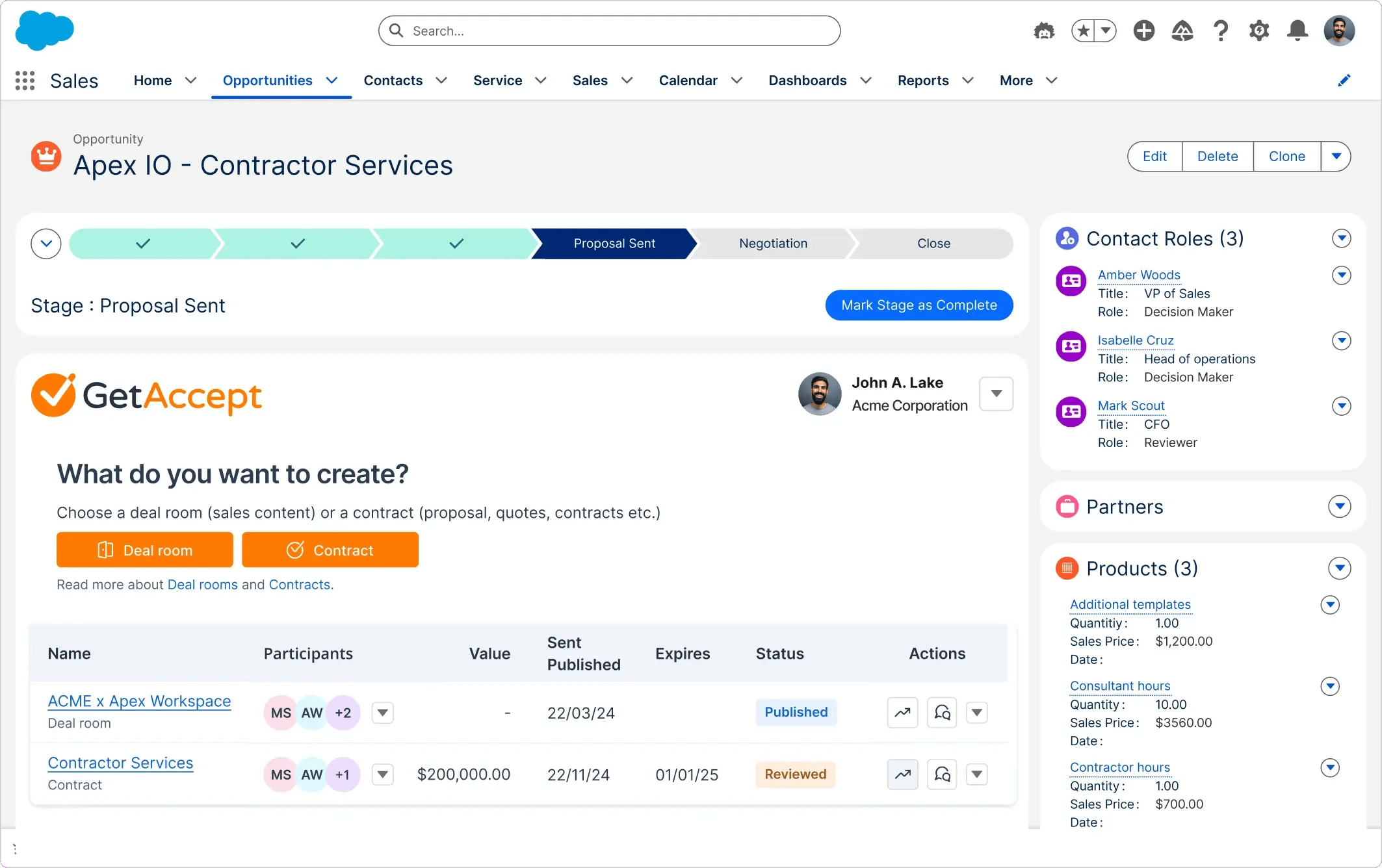
Task: Open the Reports tab
Action: 923,81
